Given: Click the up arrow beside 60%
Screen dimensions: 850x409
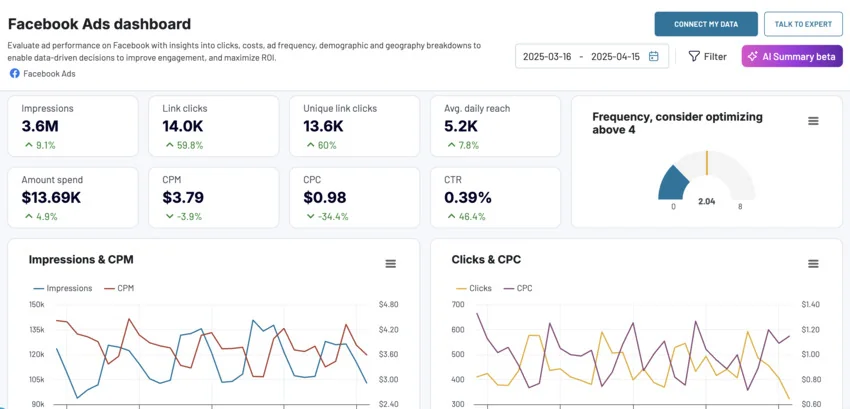Looking at the screenshot, I should tap(310, 145).
